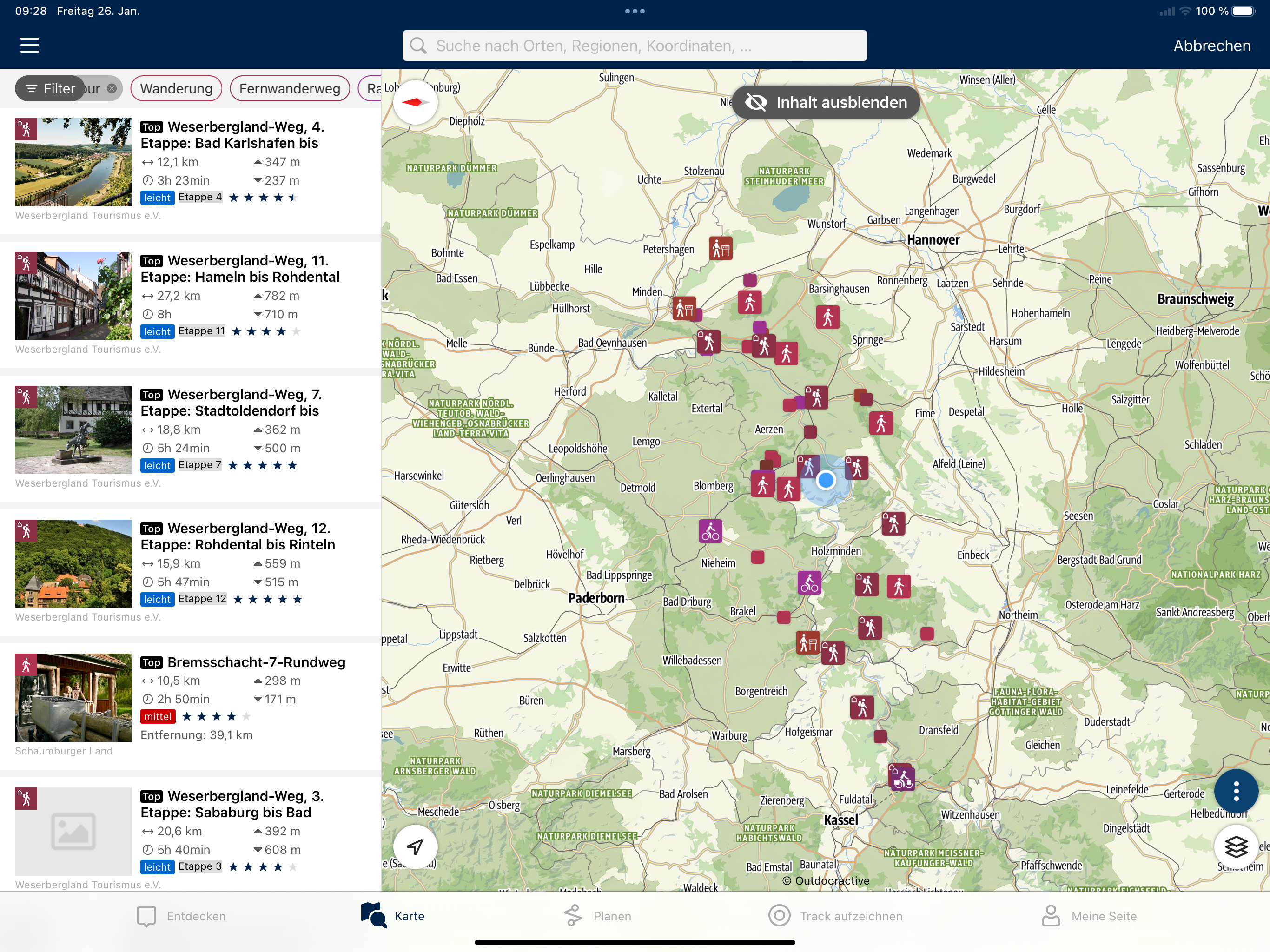Tap the Hannover city label on map
The width and height of the screenshot is (1270, 952).
click(x=933, y=240)
